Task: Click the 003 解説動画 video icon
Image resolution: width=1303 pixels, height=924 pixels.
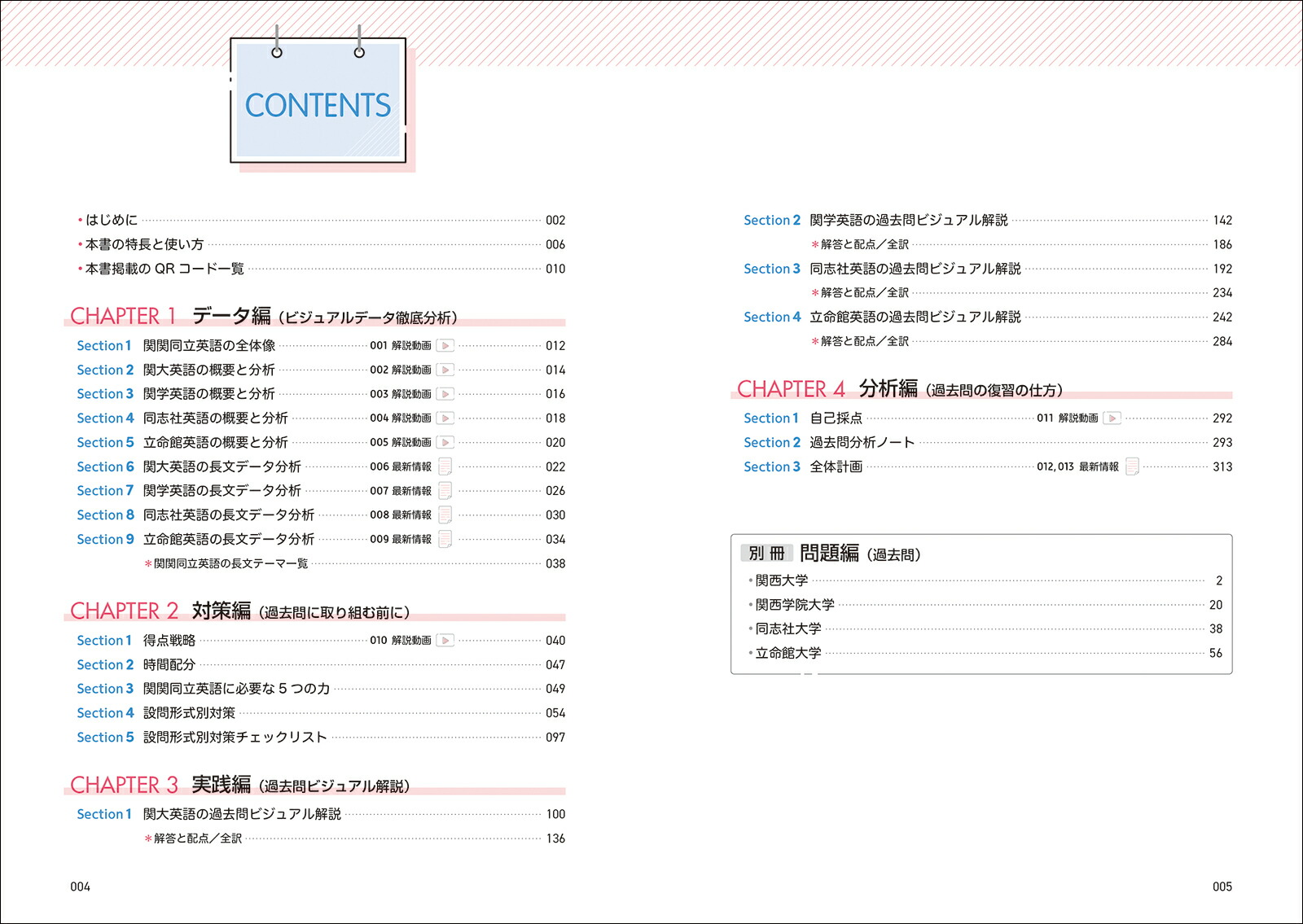Action: click(445, 394)
